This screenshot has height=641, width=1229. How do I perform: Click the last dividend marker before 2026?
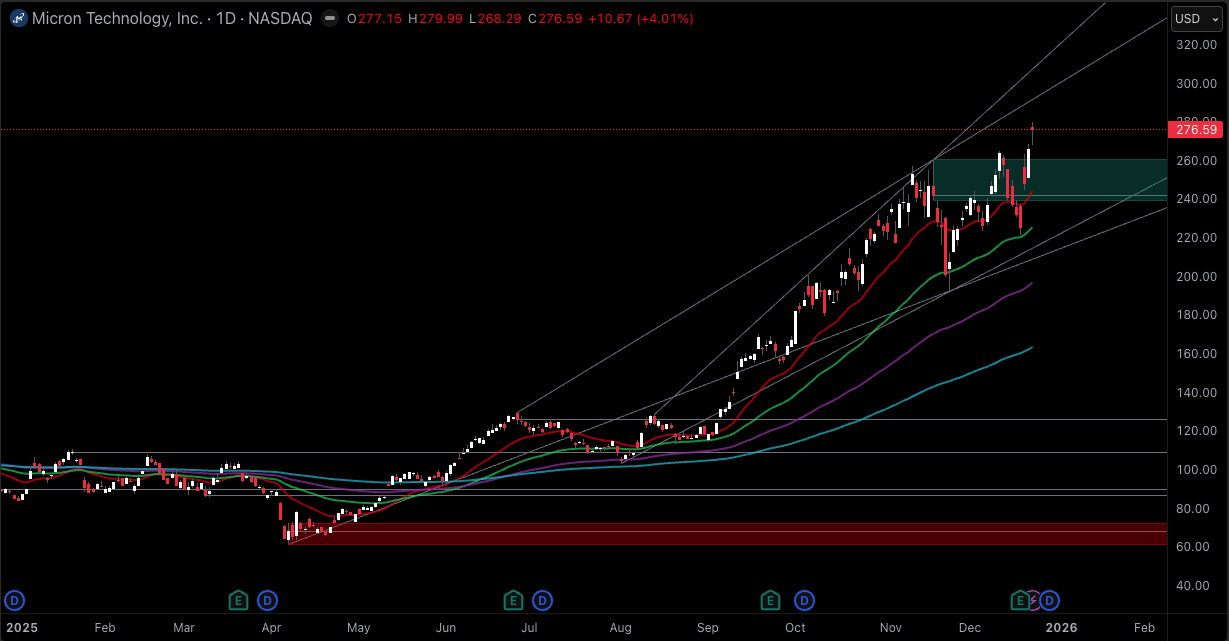[1049, 600]
